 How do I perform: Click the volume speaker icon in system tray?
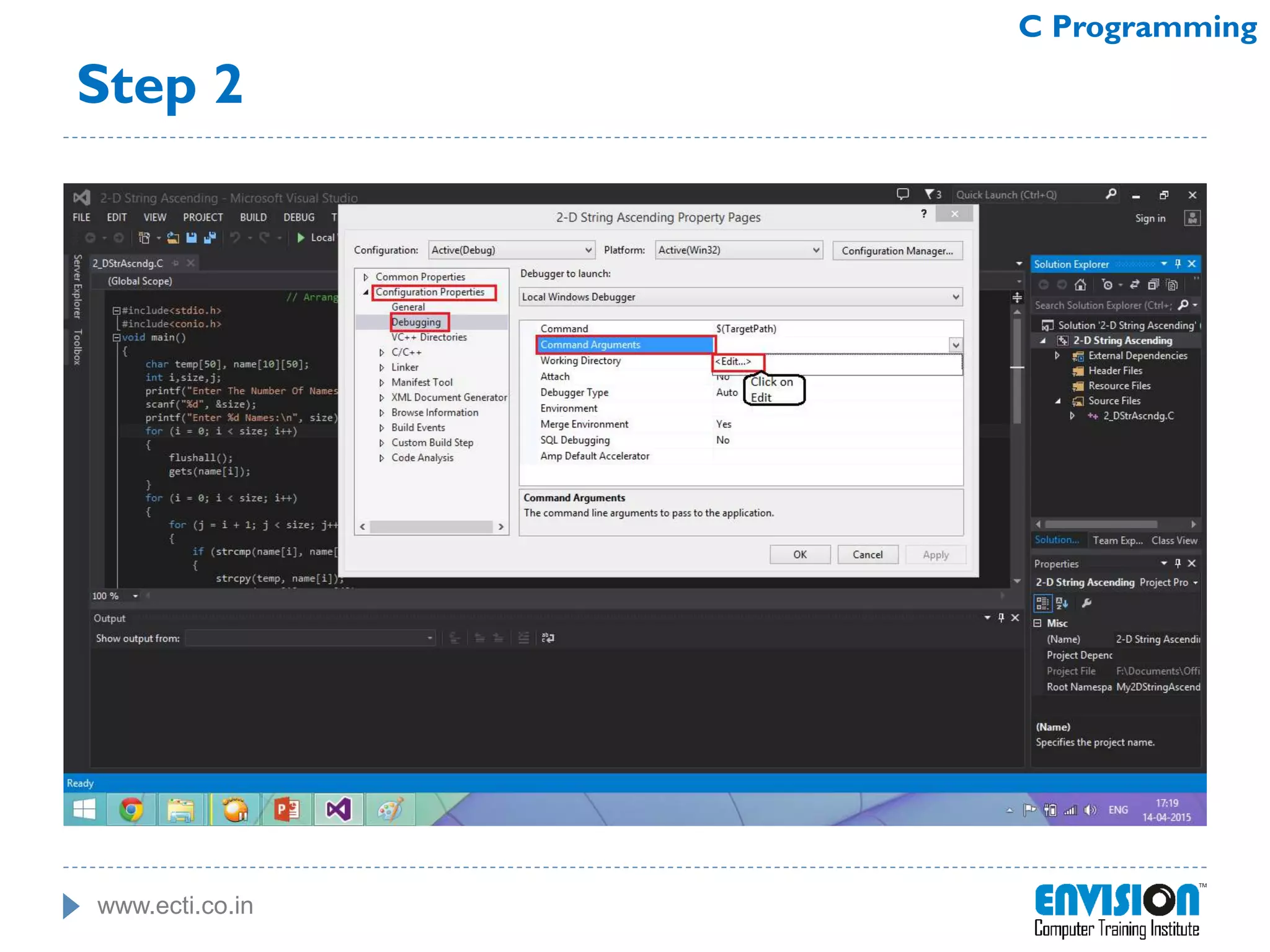coord(1091,810)
